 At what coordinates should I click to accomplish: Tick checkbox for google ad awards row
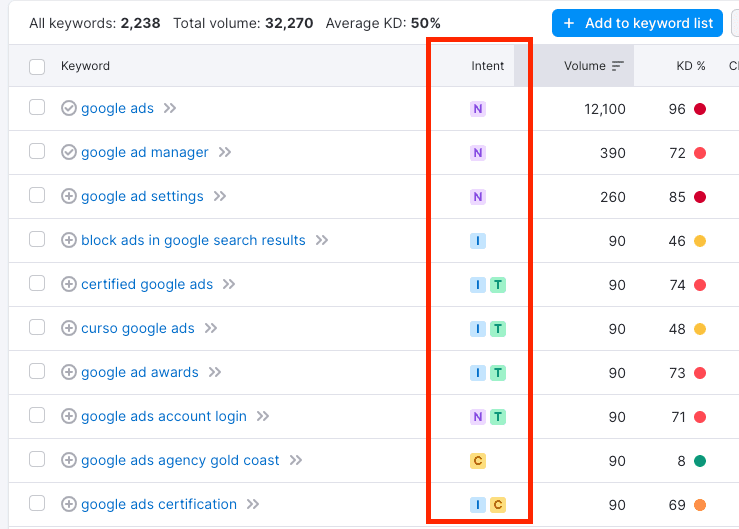point(37,372)
